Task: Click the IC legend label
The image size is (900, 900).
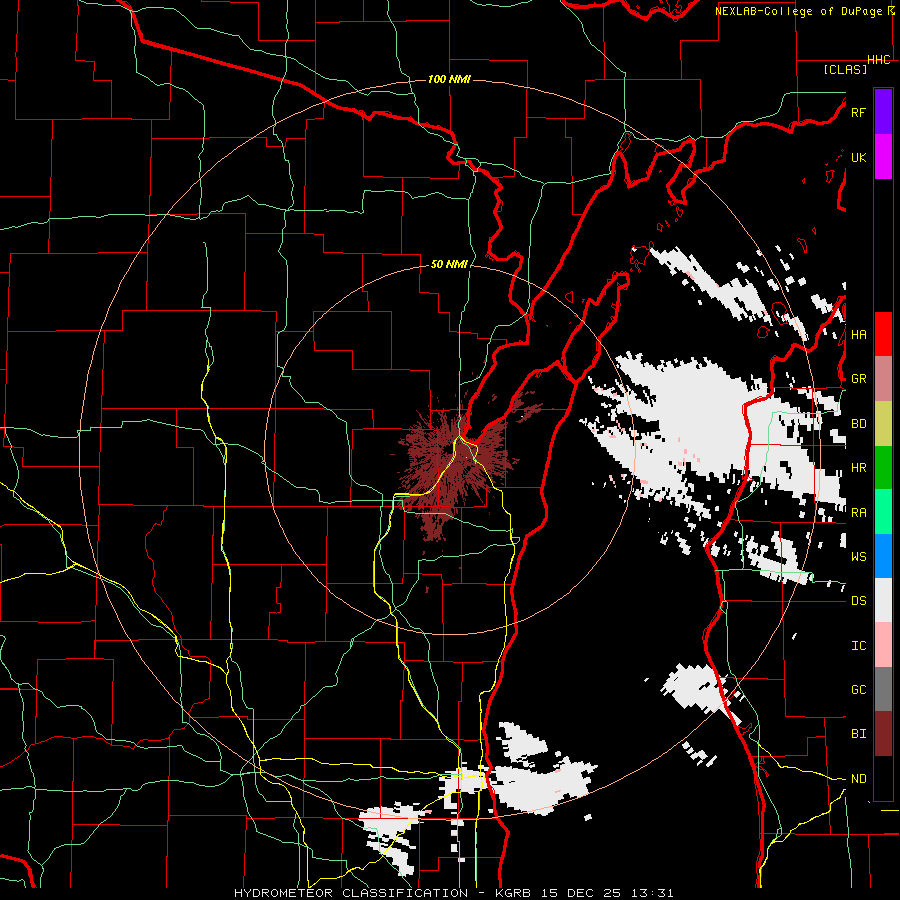Action: pos(858,646)
